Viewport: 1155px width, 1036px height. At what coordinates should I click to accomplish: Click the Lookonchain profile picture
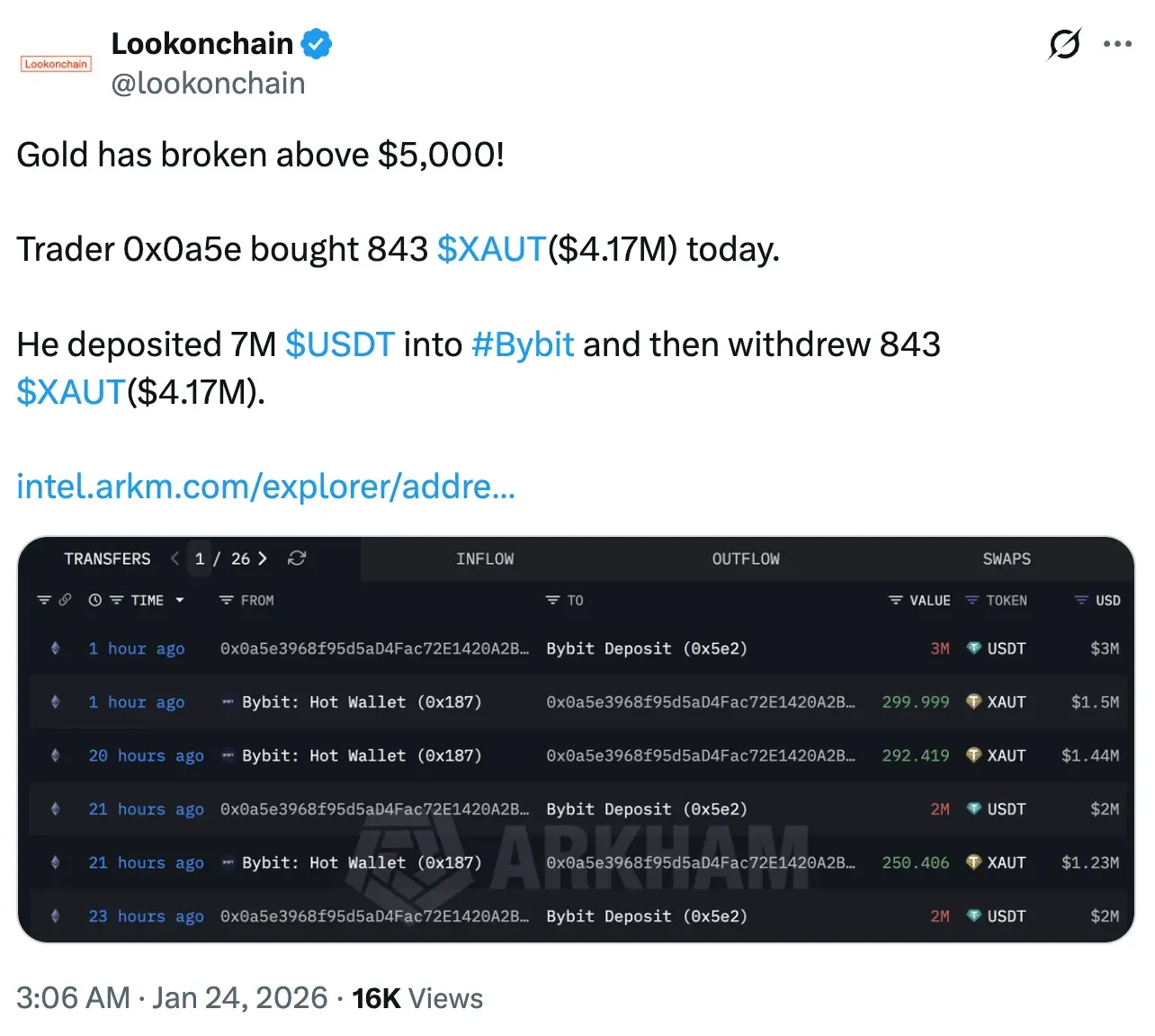pos(55,63)
